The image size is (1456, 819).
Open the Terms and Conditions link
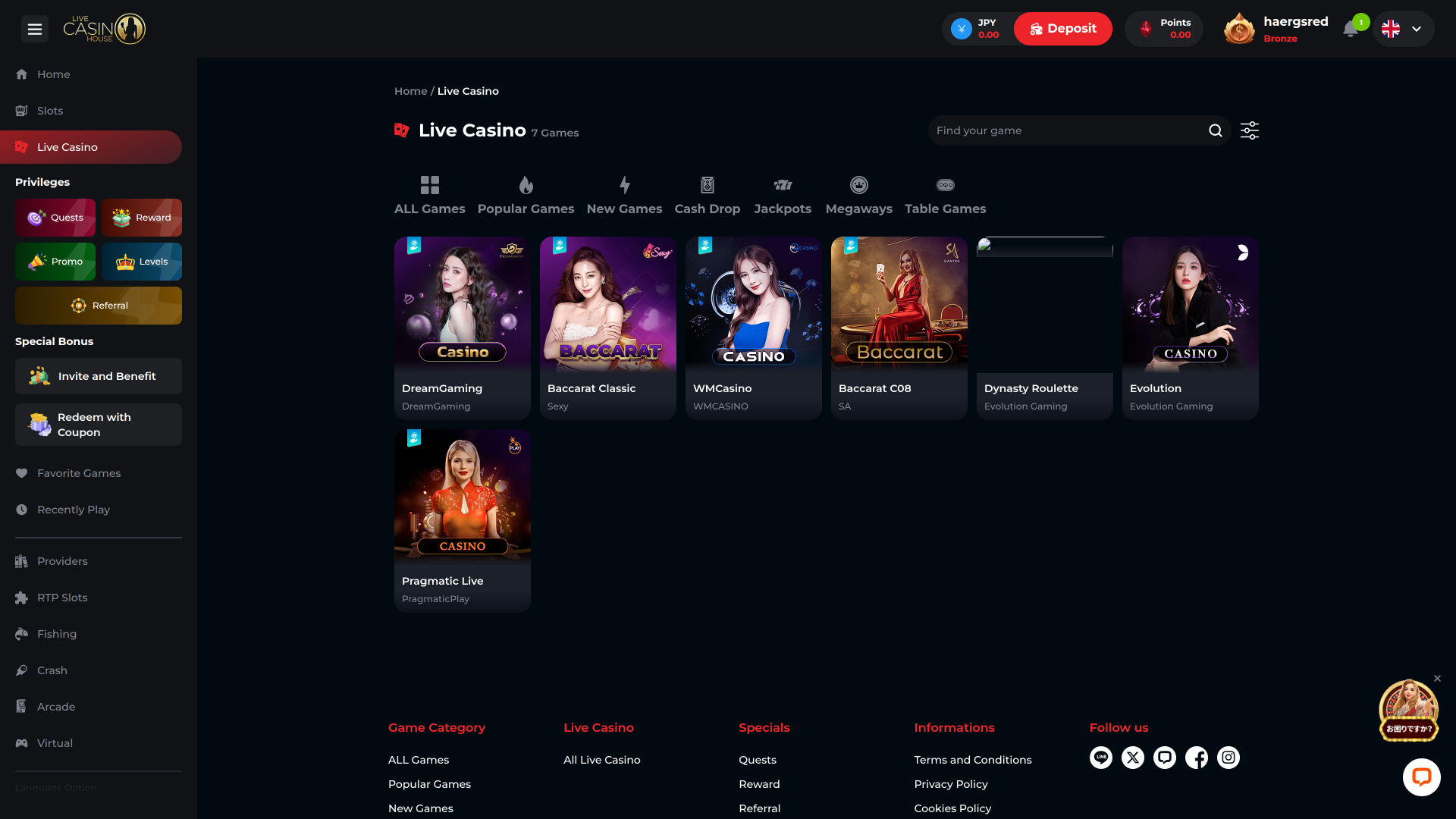tap(973, 759)
